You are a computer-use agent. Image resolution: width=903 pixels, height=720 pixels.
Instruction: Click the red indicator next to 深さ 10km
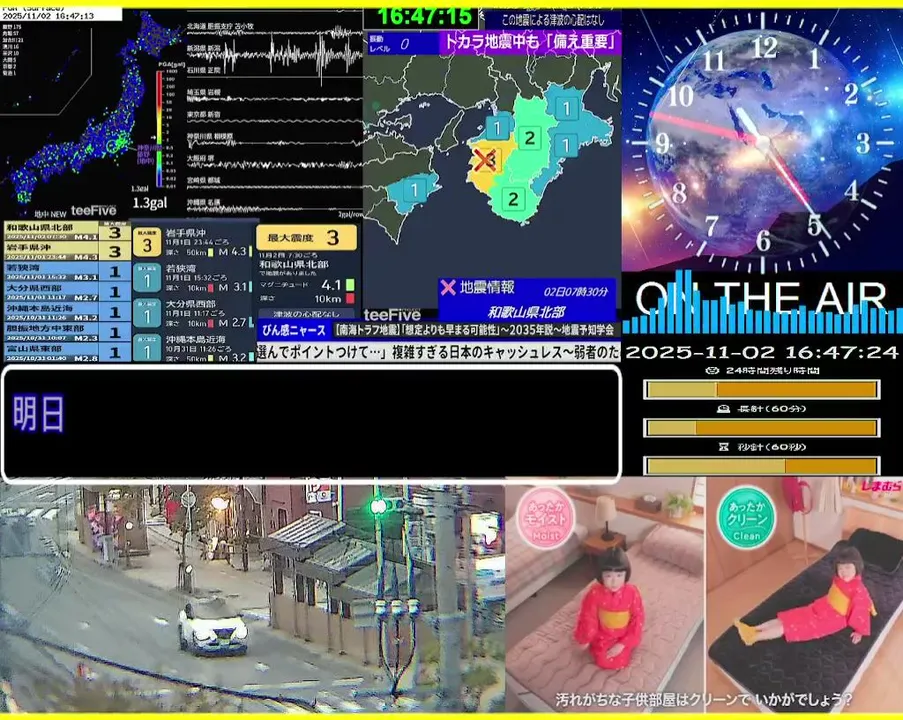click(x=350, y=298)
